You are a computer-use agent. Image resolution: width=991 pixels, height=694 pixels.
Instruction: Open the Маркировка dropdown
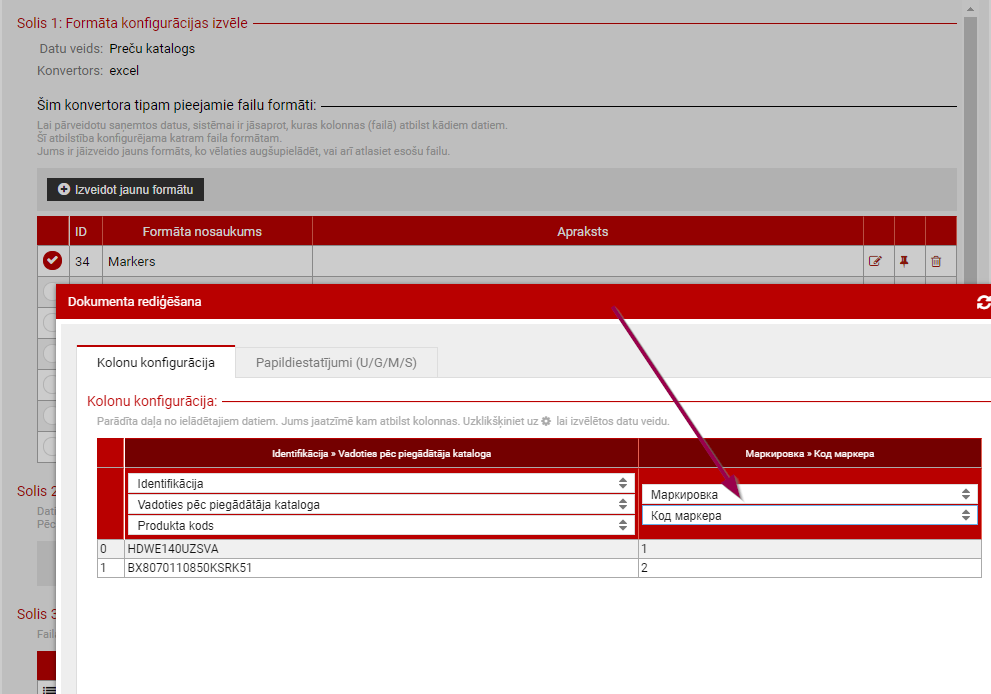[x=809, y=494]
